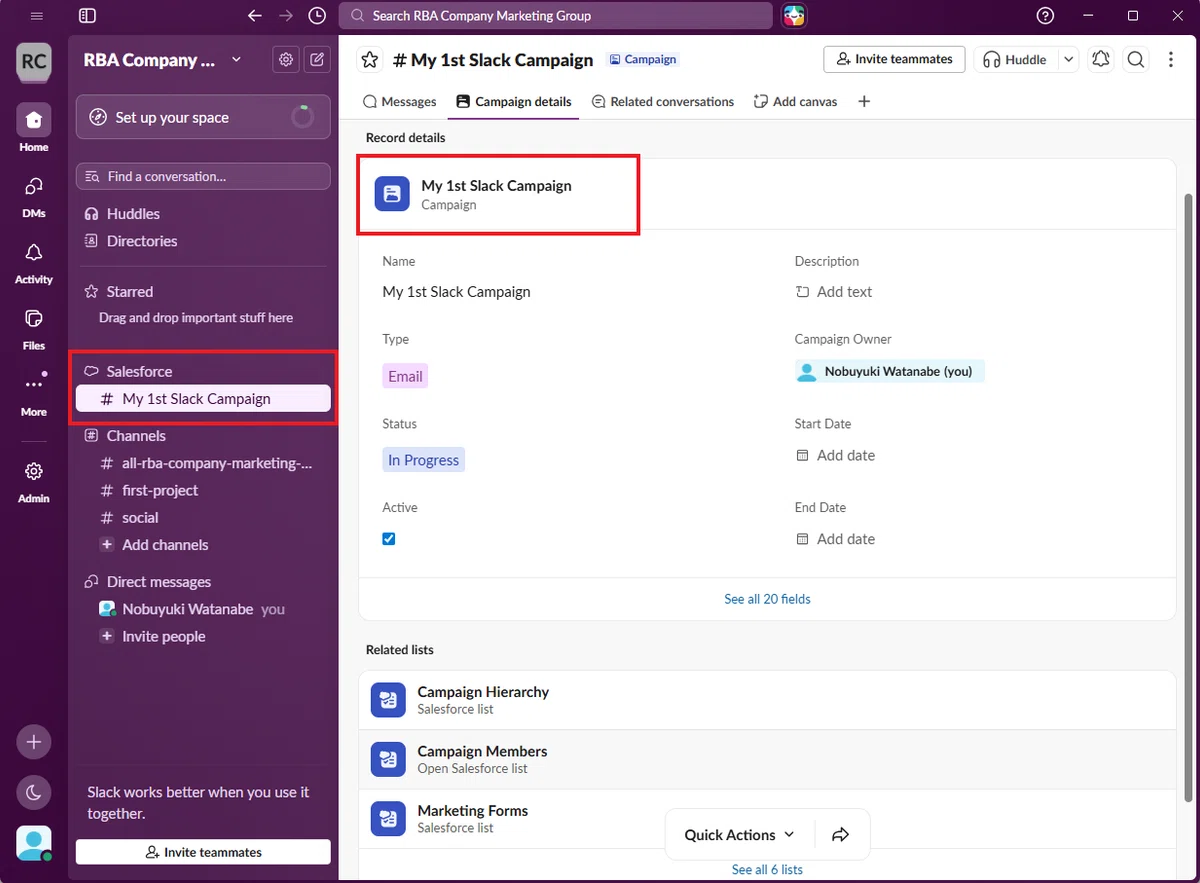This screenshot has height=883, width=1200.
Task: Open Files in the left rail
Action: click(x=34, y=328)
